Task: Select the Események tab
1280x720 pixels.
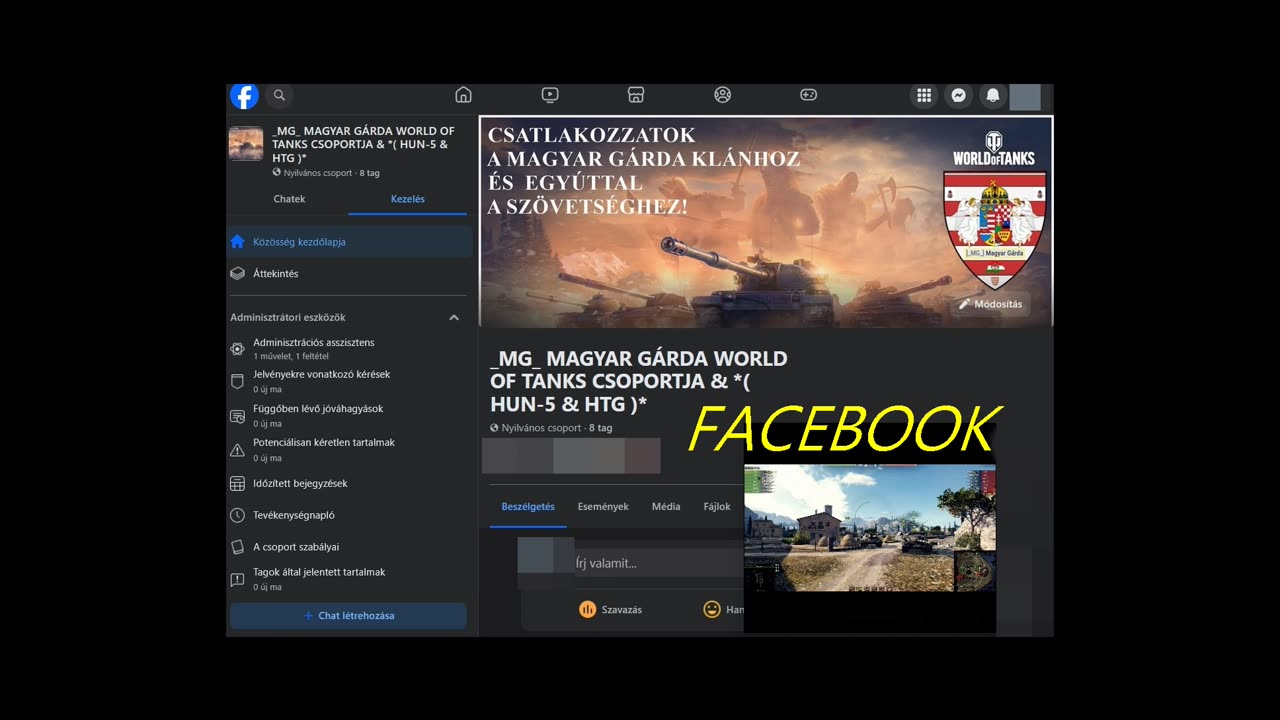Action: [603, 507]
